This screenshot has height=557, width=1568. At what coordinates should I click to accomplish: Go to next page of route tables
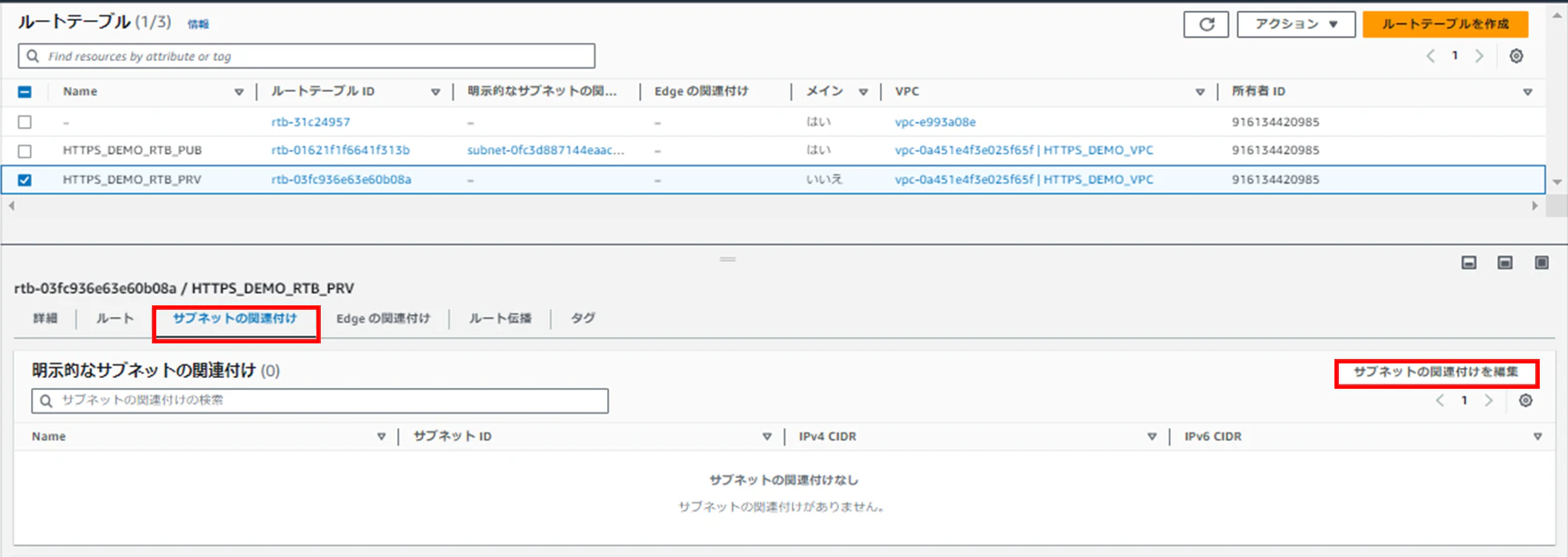click(x=1479, y=56)
